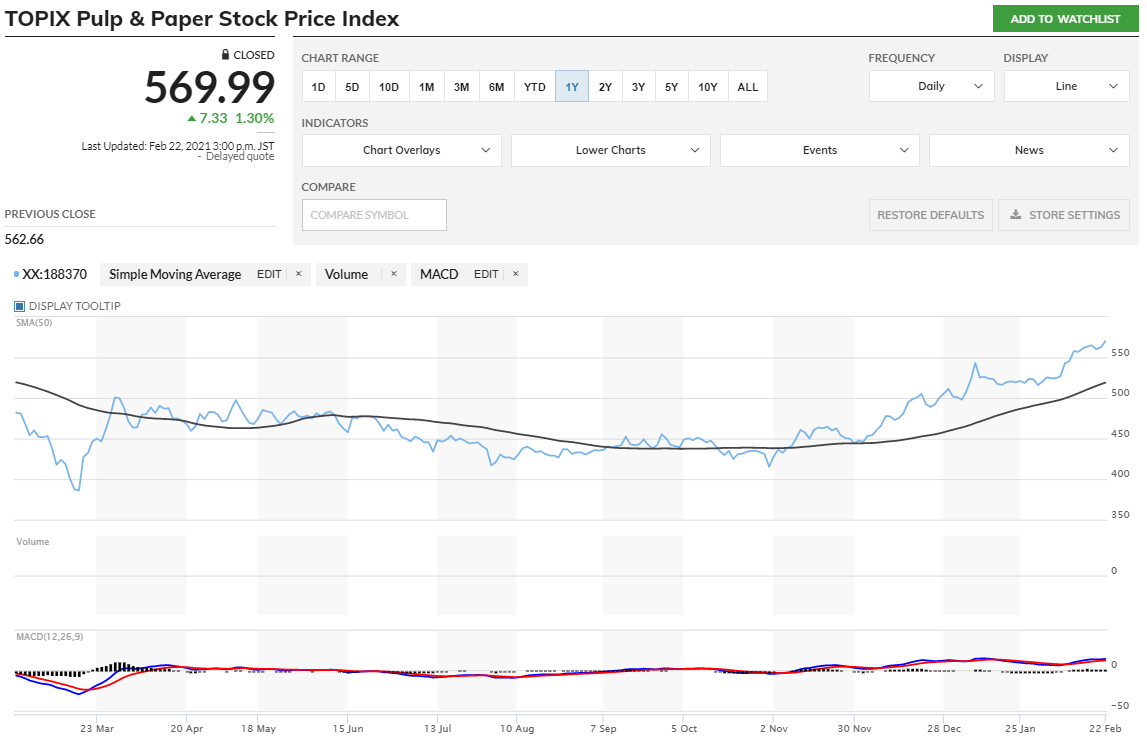Viewport: 1147px width, 747px height.
Task: Remove the MACD indicator with its X
Action: coord(515,274)
